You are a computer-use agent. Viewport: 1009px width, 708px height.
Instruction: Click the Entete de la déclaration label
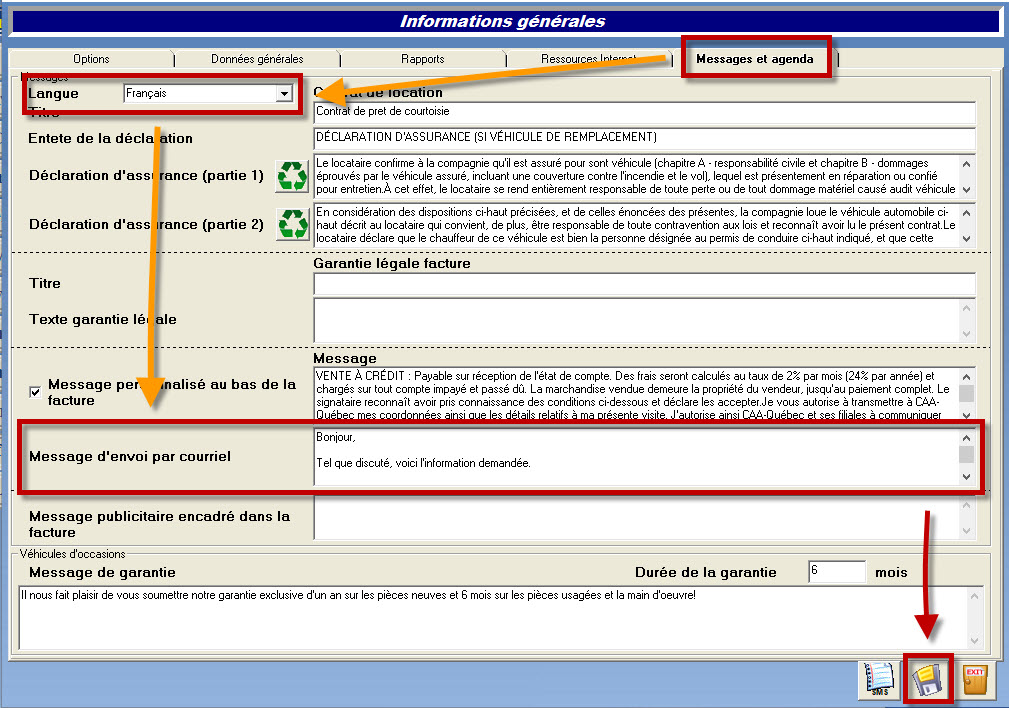[110, 138]
